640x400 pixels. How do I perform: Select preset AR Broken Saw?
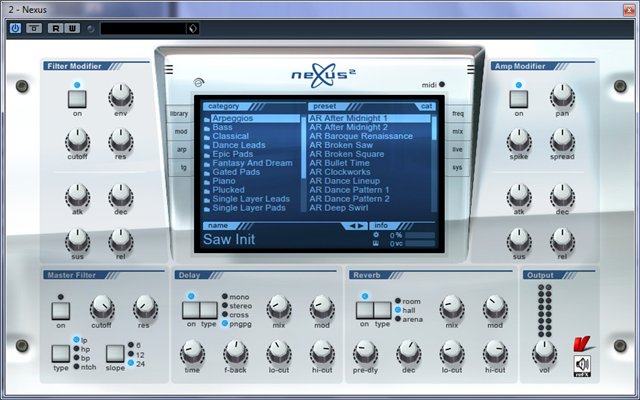tap(369, 145)
